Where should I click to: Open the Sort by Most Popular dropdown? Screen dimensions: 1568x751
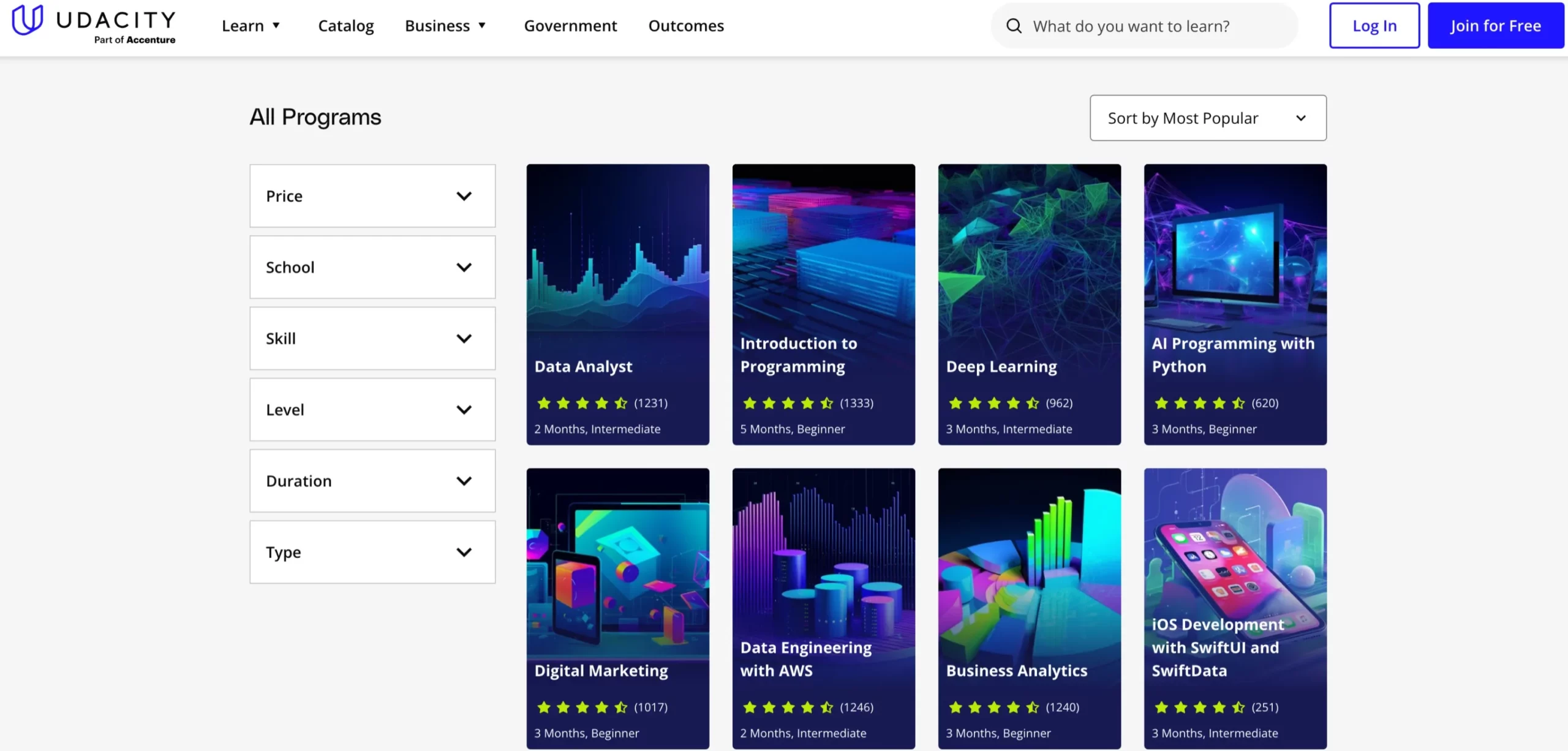1208,118
